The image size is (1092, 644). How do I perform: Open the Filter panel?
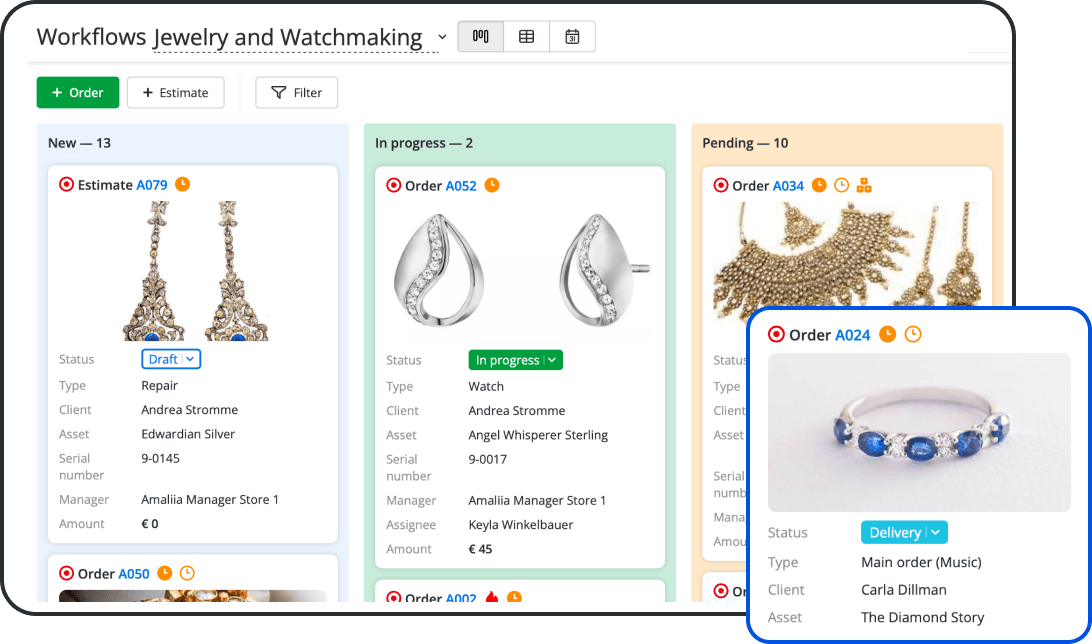[x=296, y=92]
